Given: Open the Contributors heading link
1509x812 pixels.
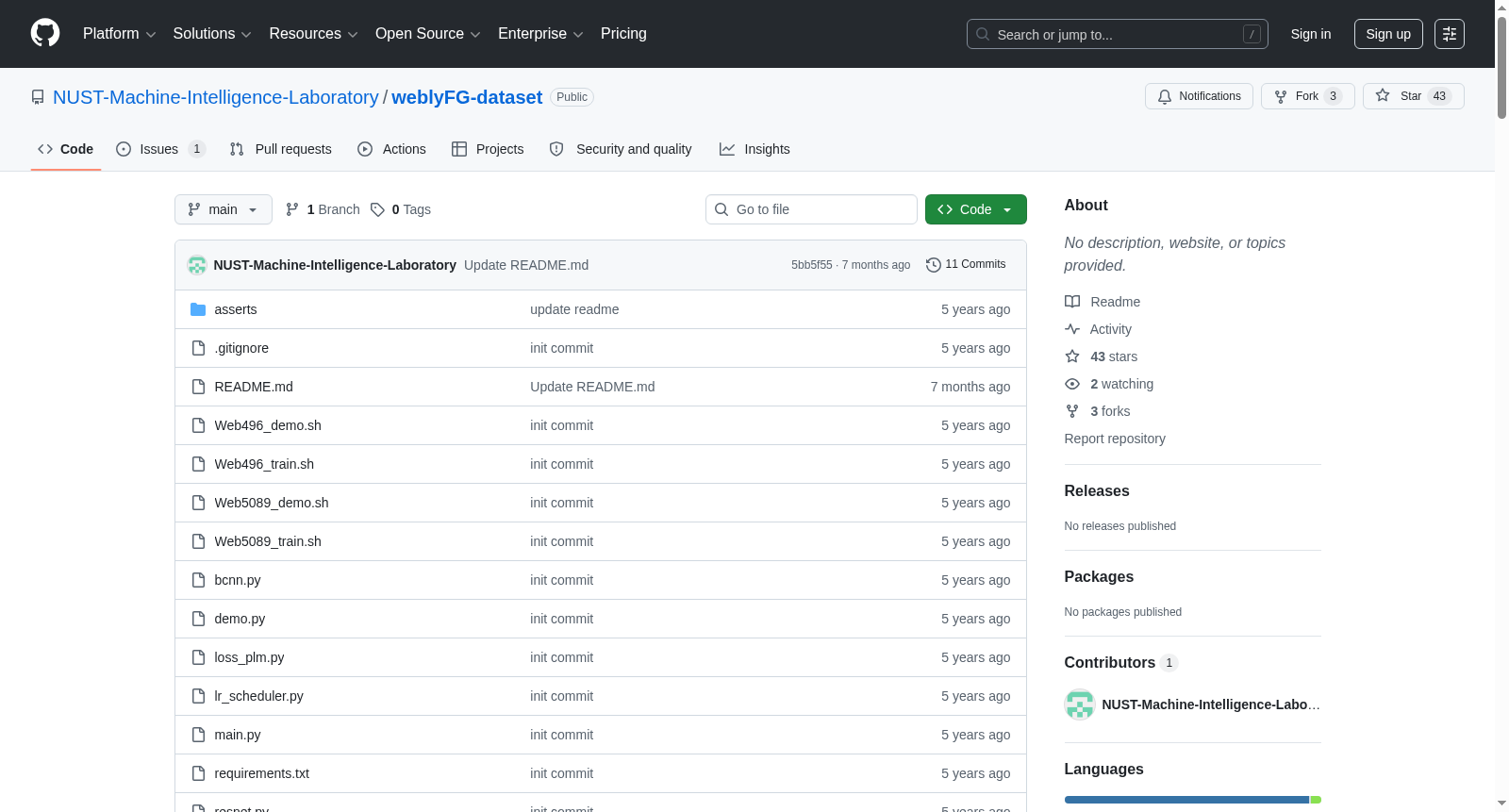Looking at the screenshot, I should 1120,662.
